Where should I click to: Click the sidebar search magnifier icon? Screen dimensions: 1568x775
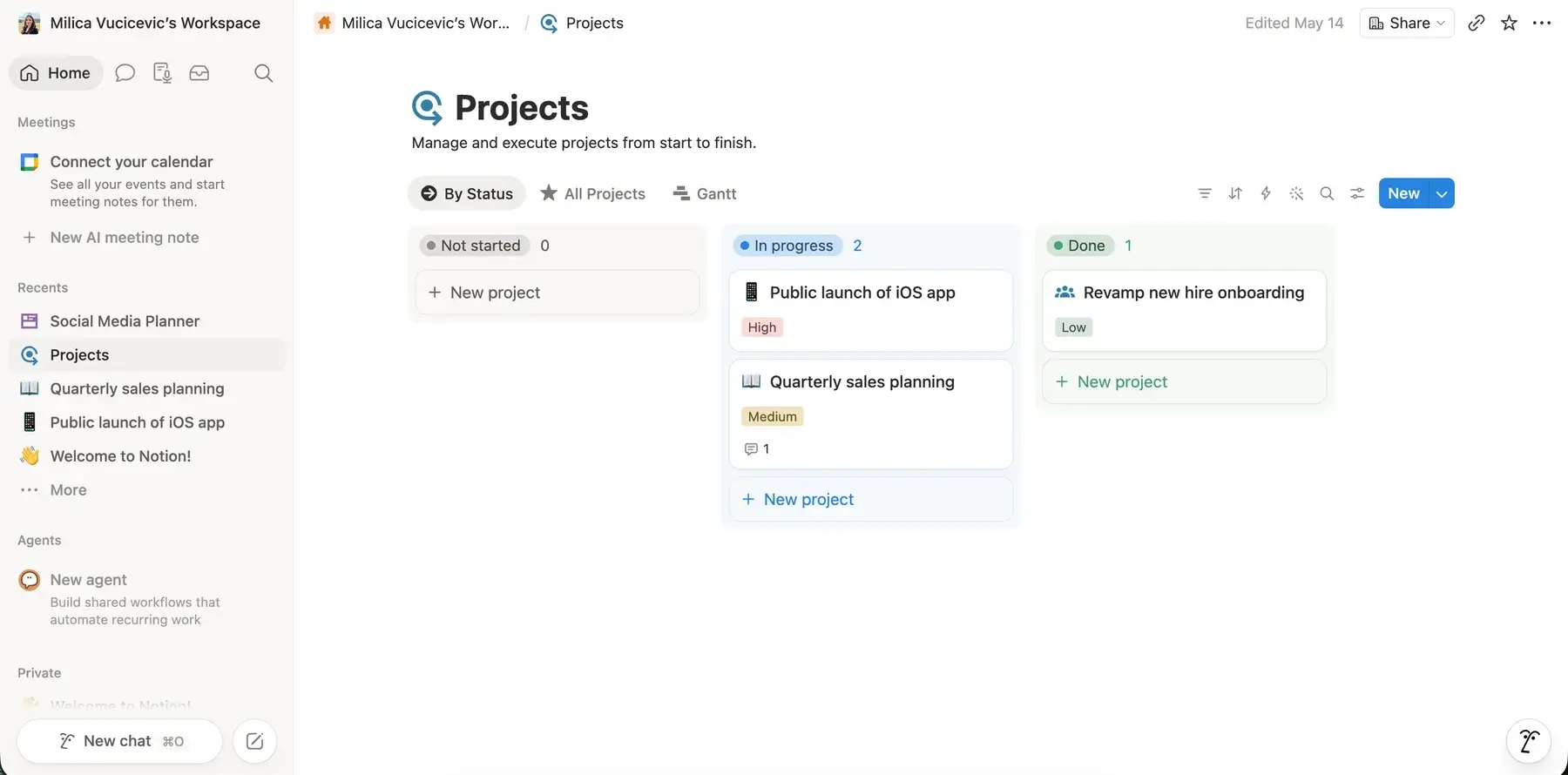[263, 73]
